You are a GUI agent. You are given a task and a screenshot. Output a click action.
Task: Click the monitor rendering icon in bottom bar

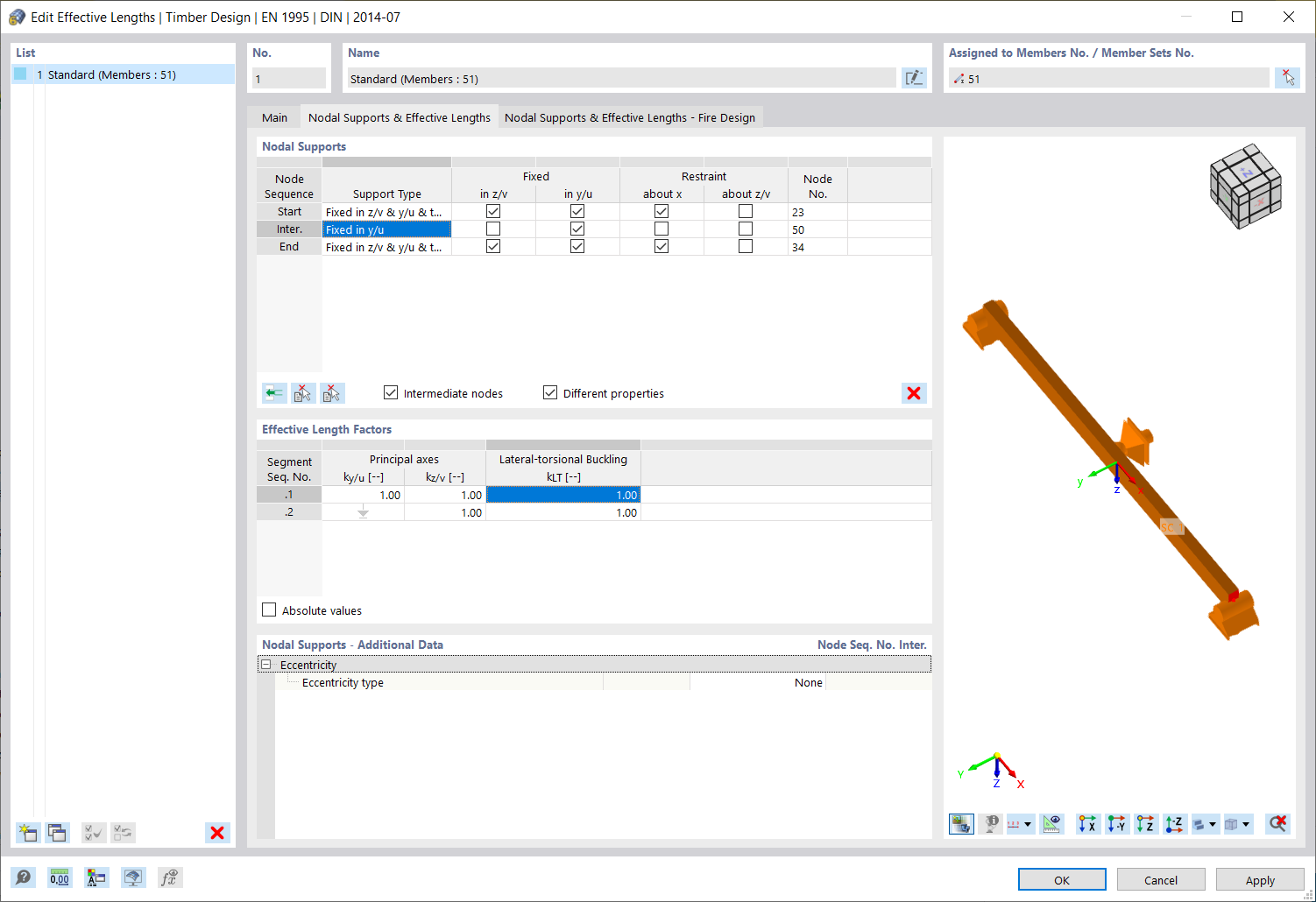coord(133,877)
